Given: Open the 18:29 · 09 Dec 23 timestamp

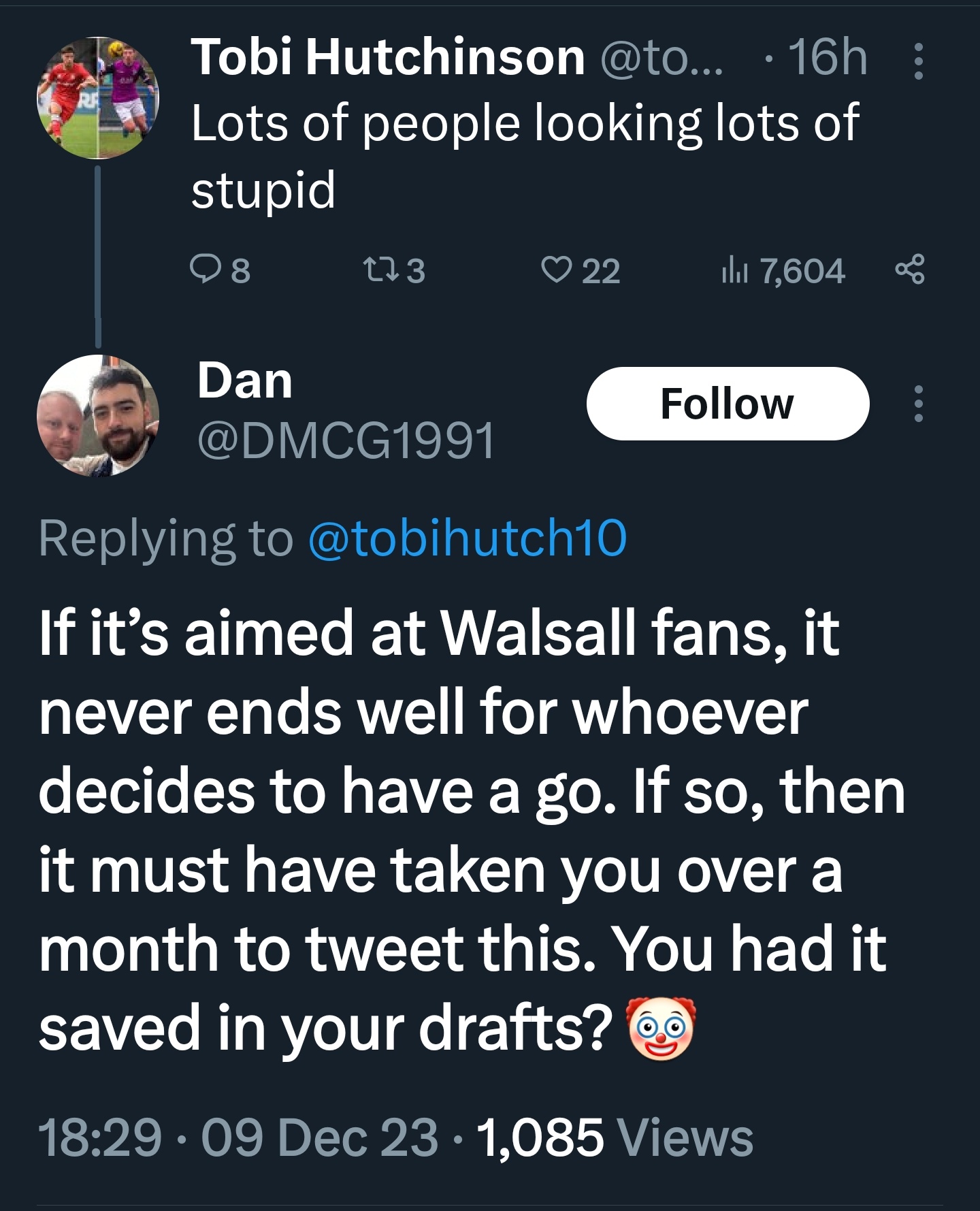Looking at the screenshot, I should tap(238, 1137).
